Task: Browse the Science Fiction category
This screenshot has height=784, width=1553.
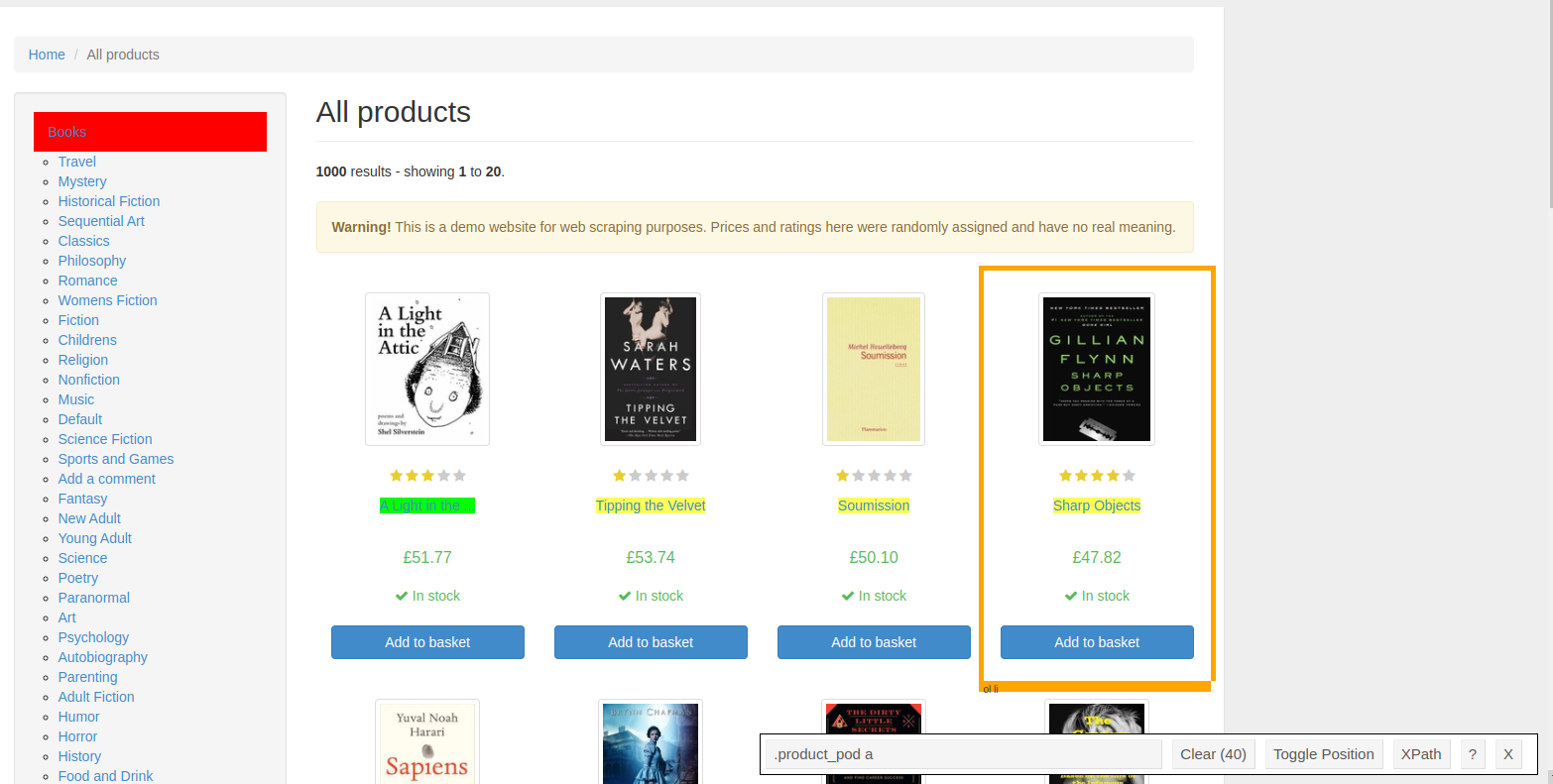Action: [x=105, y=439]
